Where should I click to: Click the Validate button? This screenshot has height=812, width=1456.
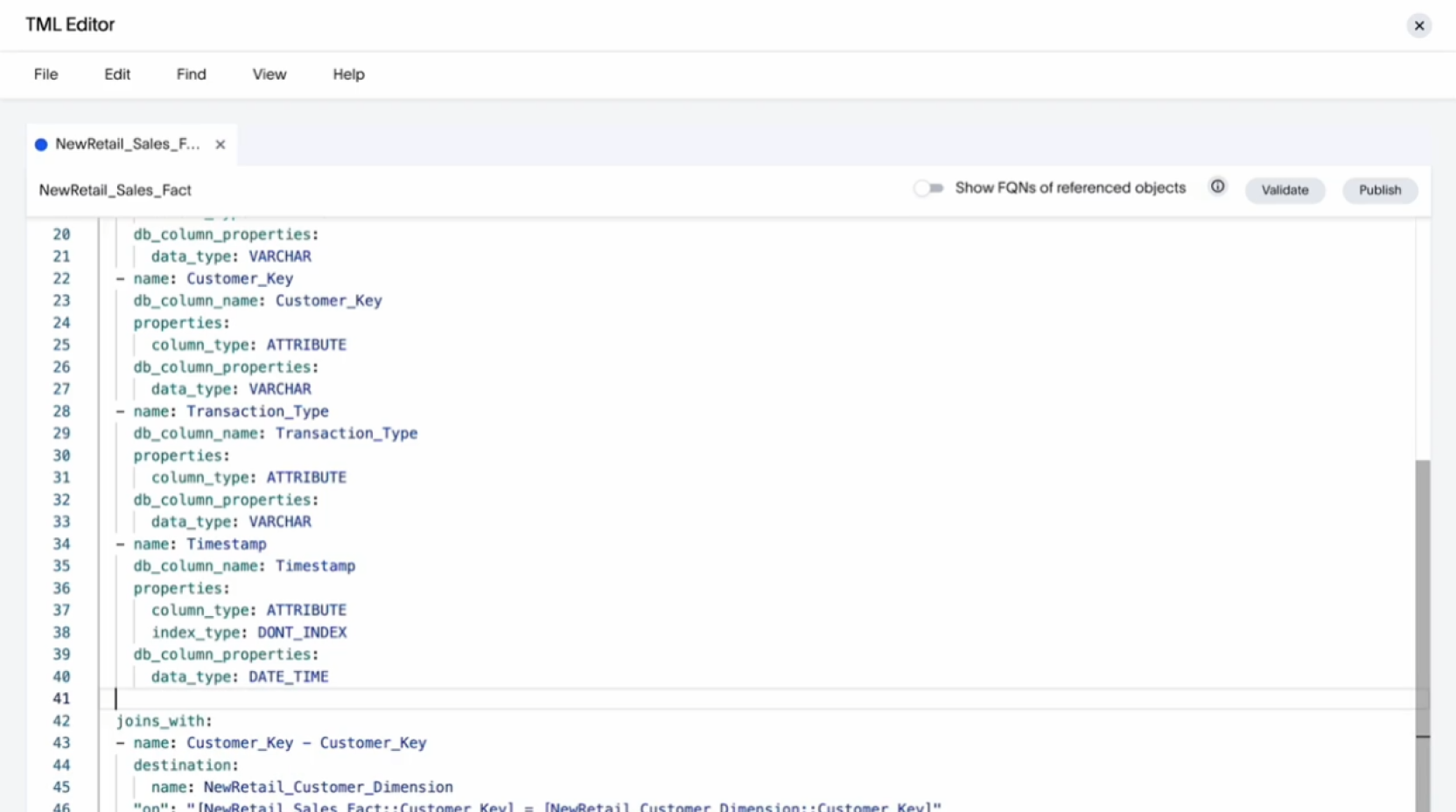click(x=1284, y=190)
